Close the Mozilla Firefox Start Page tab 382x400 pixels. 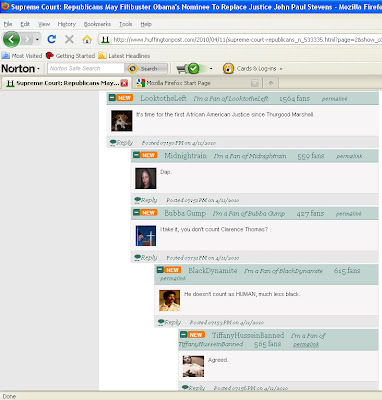pyautogui.click(x=255, y=83)
